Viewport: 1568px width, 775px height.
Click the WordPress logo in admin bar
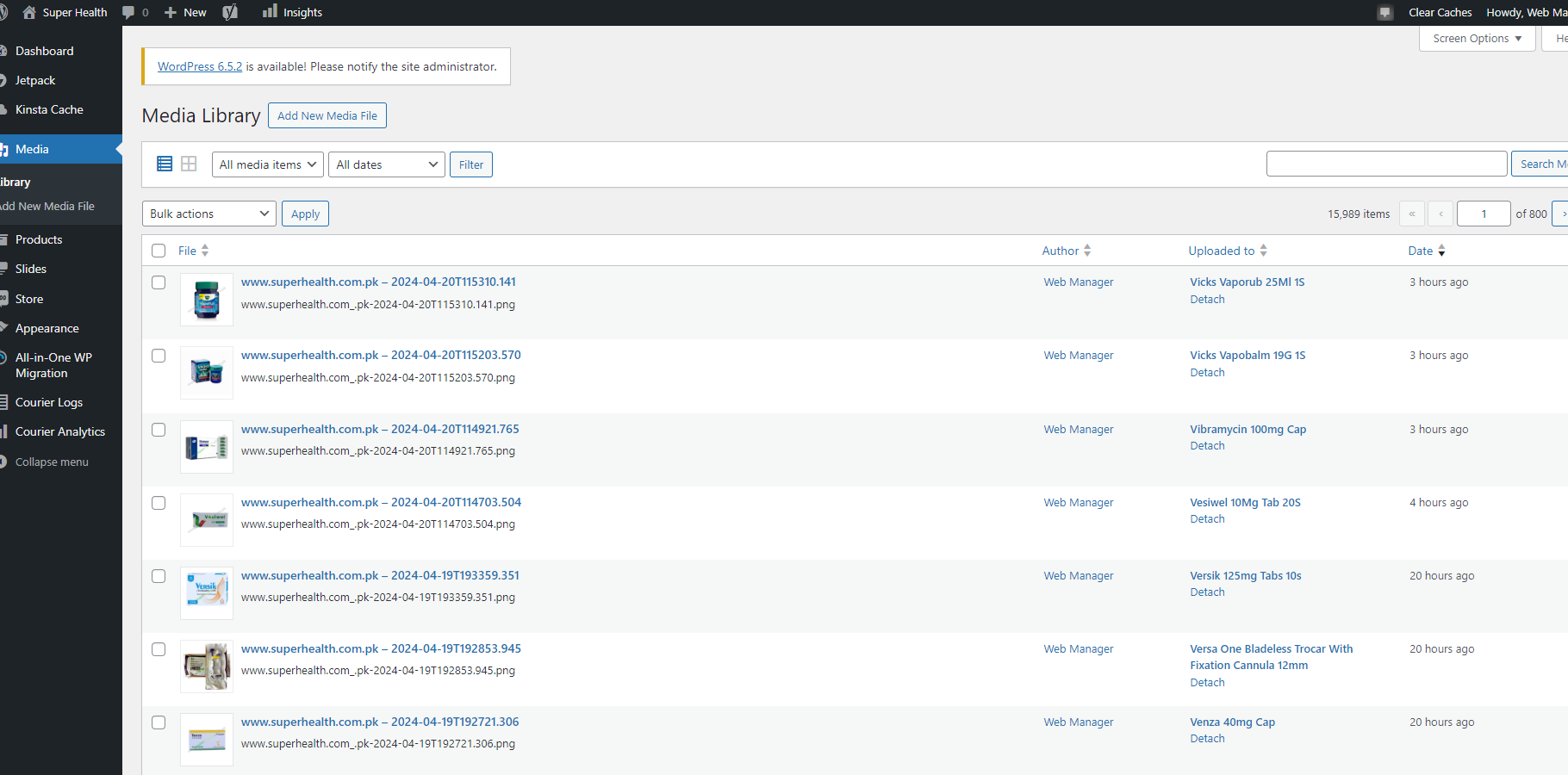click(x=3, y=11)
